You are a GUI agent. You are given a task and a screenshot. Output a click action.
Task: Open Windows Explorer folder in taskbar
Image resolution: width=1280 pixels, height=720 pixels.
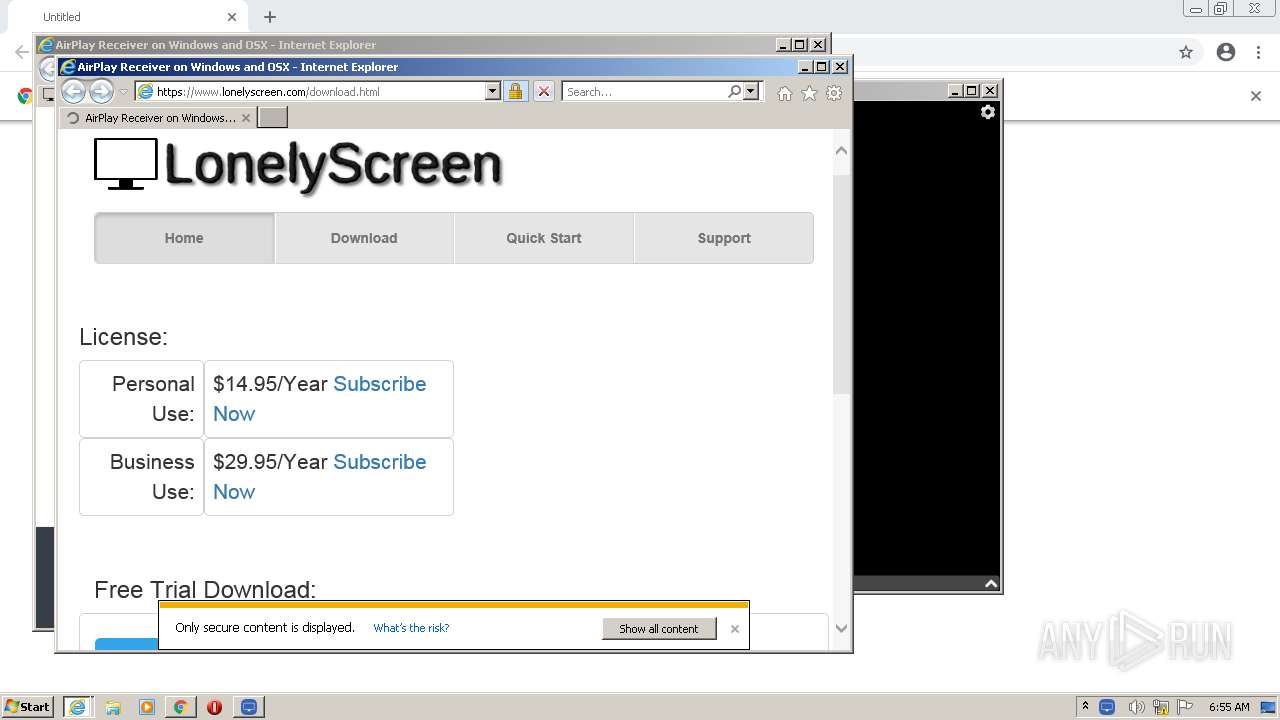point(113,707)
